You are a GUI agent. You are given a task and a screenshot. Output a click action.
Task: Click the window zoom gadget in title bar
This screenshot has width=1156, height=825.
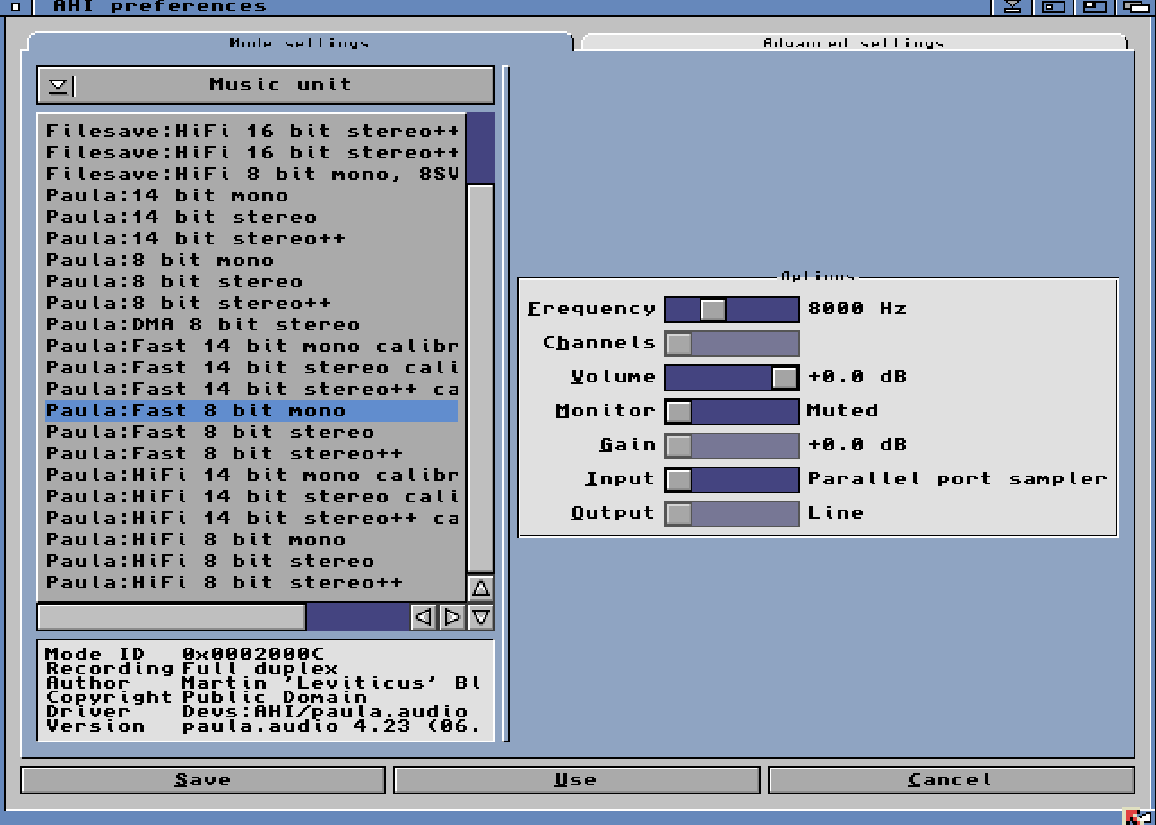coord(1094,7)
